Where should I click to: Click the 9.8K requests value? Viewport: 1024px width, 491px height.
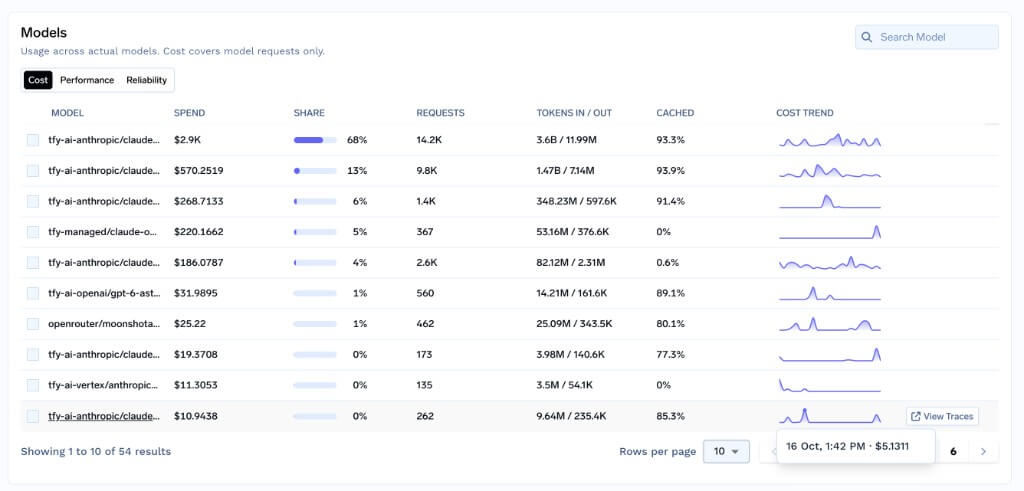[x=426, y=170]
